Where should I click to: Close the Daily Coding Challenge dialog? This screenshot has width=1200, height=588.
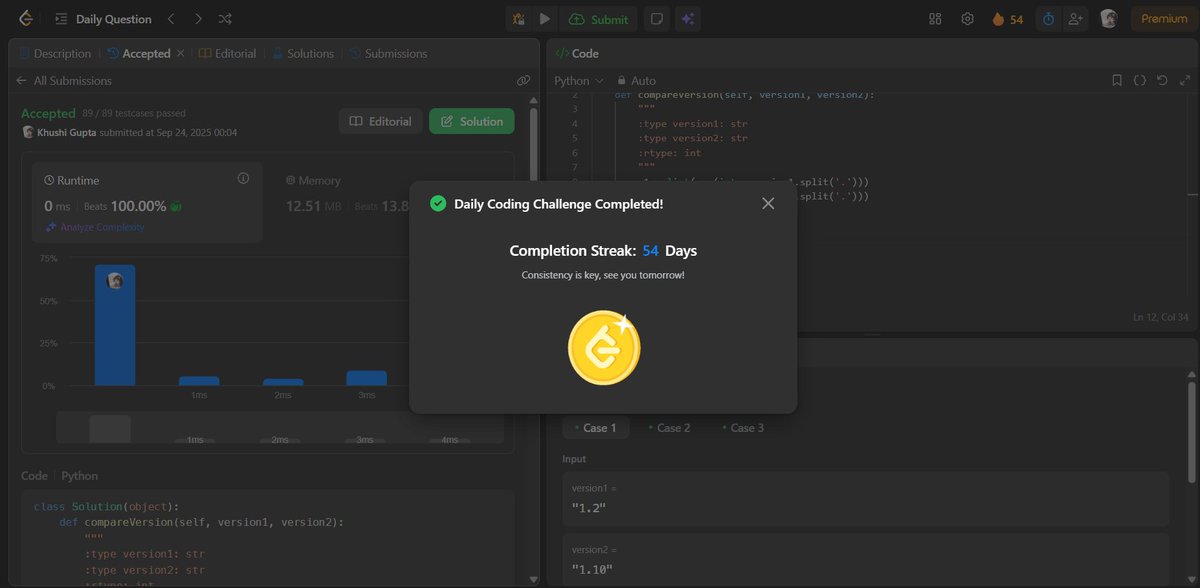coord(768,203)
